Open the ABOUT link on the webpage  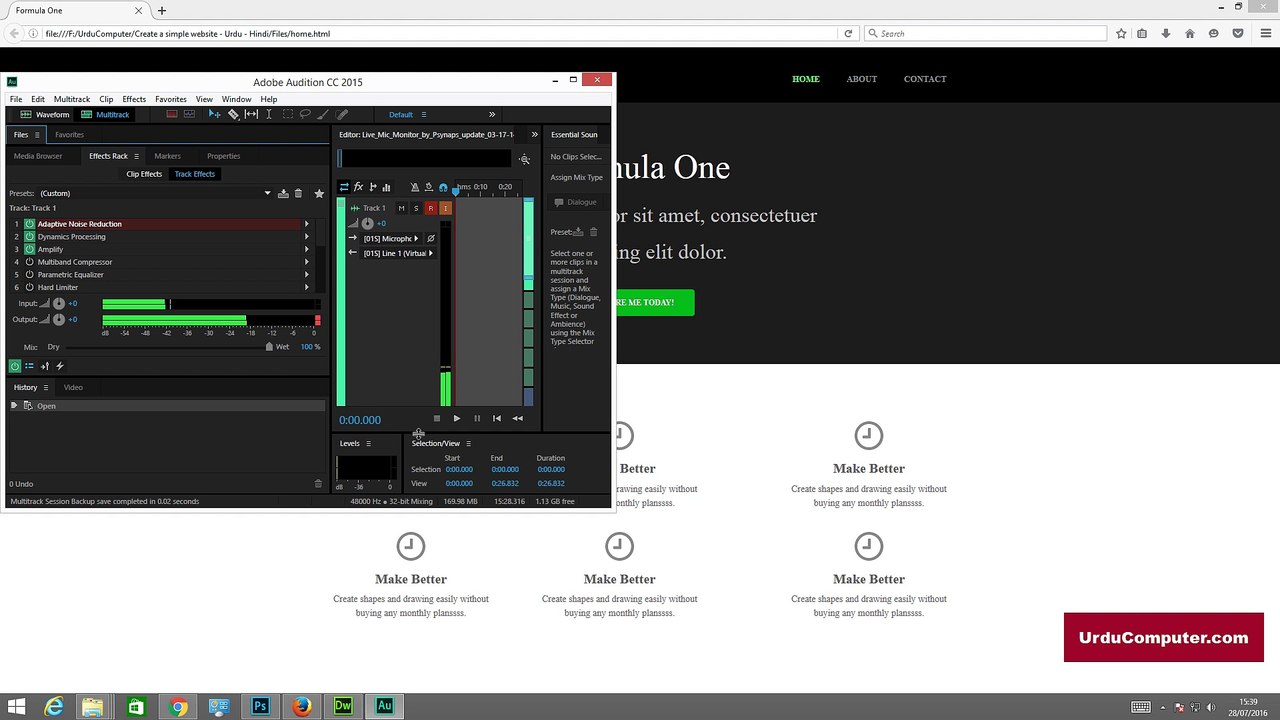click(862, 79)
